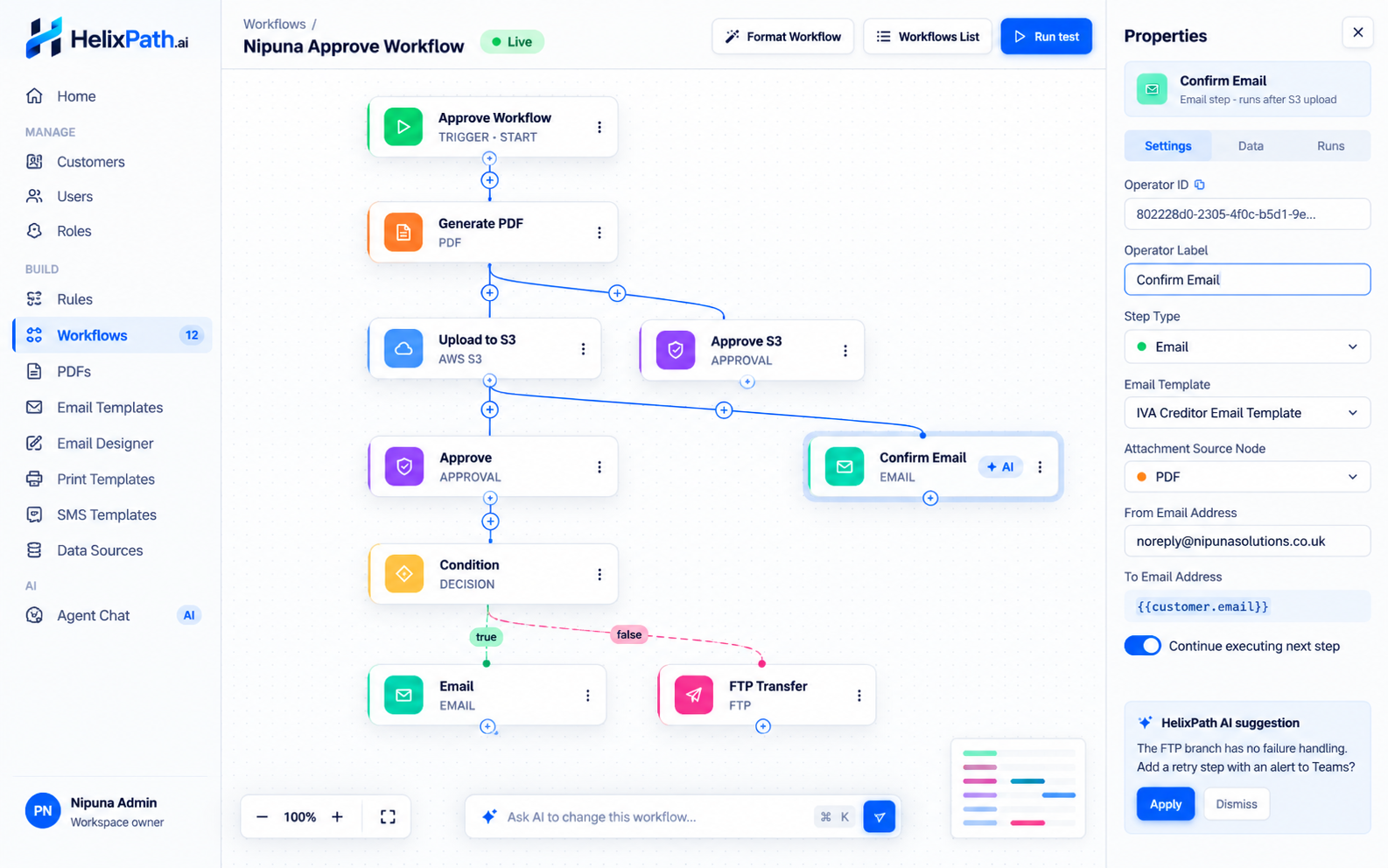Image resolution: width=1388 pixels, height=868 pixels.
Task: Open the Attachment Source Node dropdown
Action: click(1247, 477)
